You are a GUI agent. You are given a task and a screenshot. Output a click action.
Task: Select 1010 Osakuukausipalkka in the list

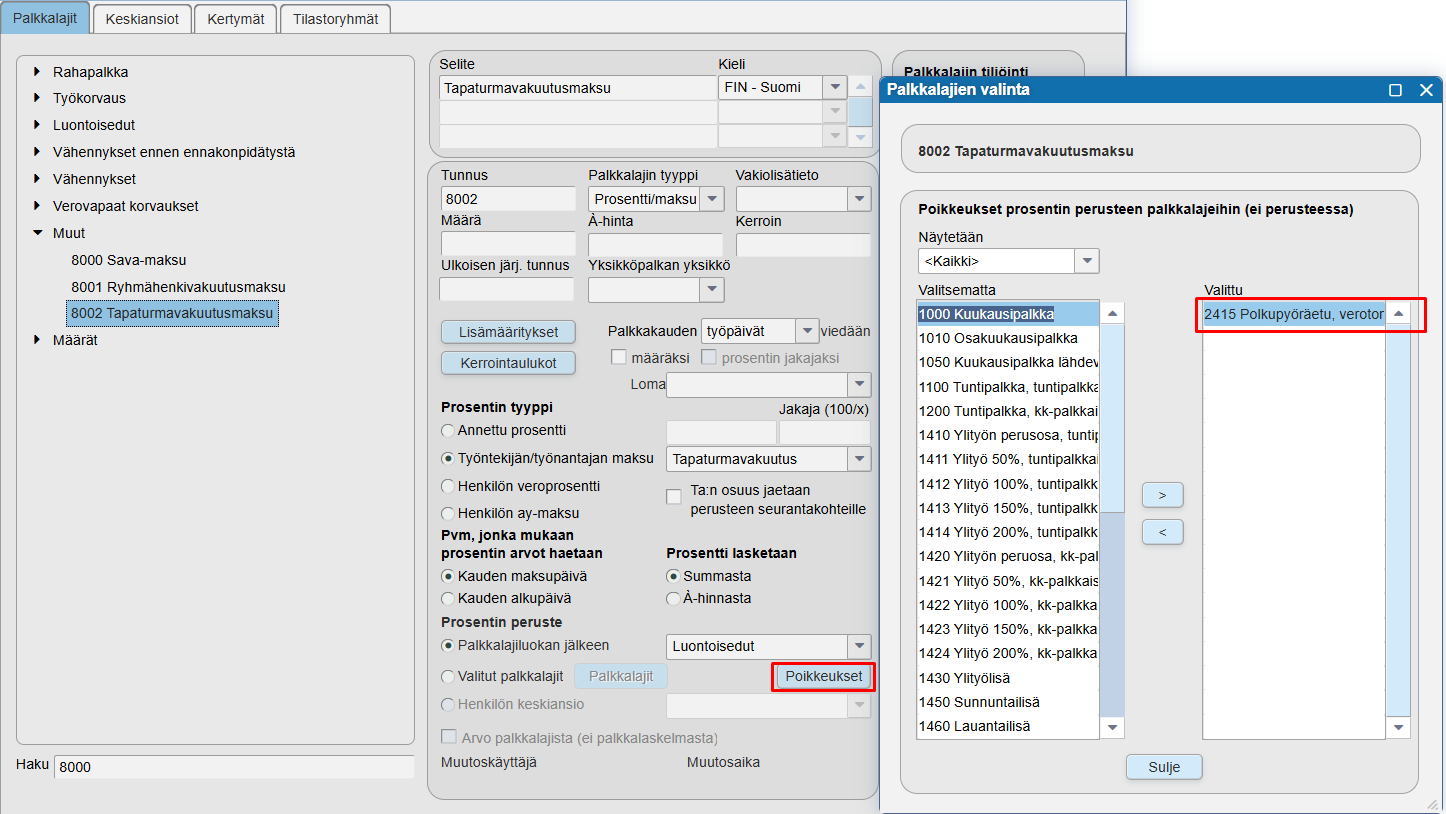1008,338
